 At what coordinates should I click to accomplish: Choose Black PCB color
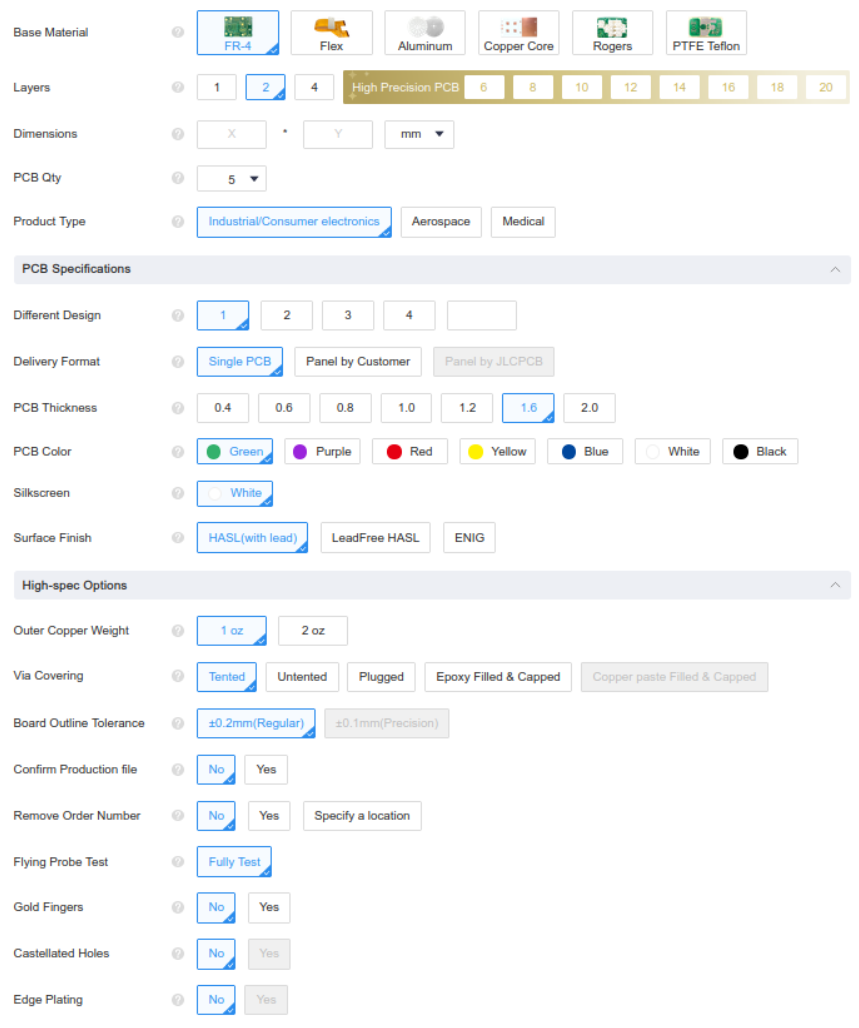point(760,452)
